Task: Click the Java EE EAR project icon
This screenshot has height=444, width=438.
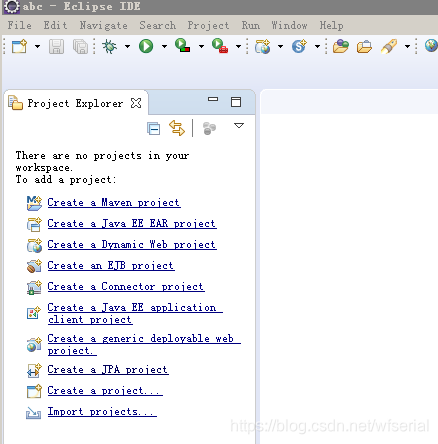Action: (x=34, y=224)
